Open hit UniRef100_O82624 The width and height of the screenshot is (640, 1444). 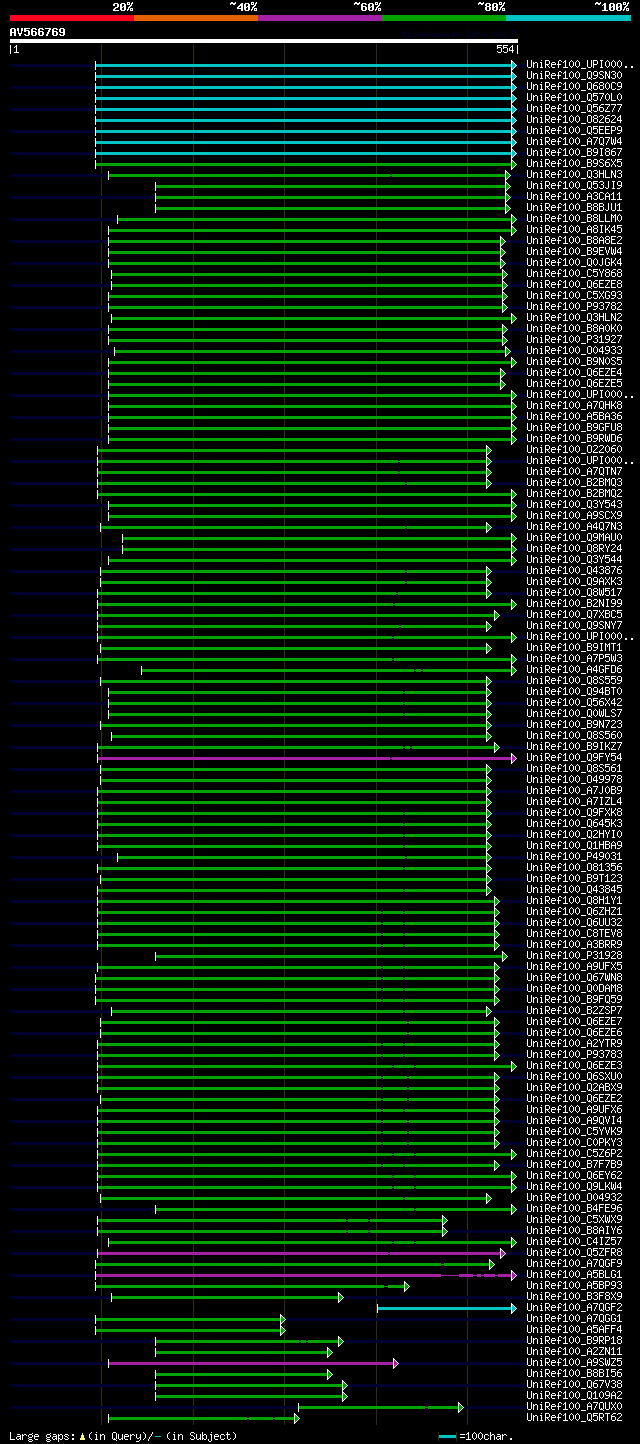click(x=574, y=119)
